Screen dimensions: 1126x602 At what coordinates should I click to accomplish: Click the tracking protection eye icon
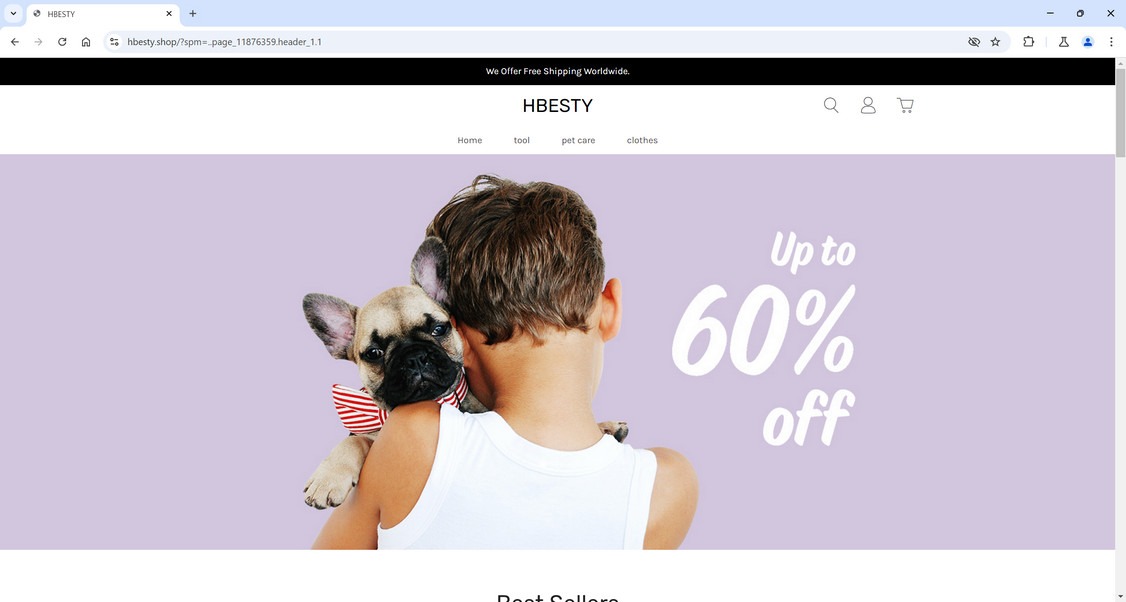click(x=974, y=42)
